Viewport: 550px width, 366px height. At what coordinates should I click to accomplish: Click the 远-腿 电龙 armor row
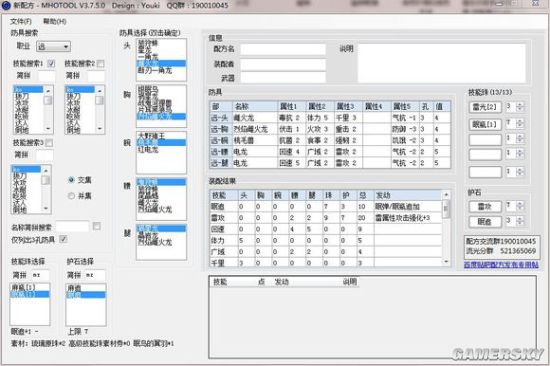[330, 163]
